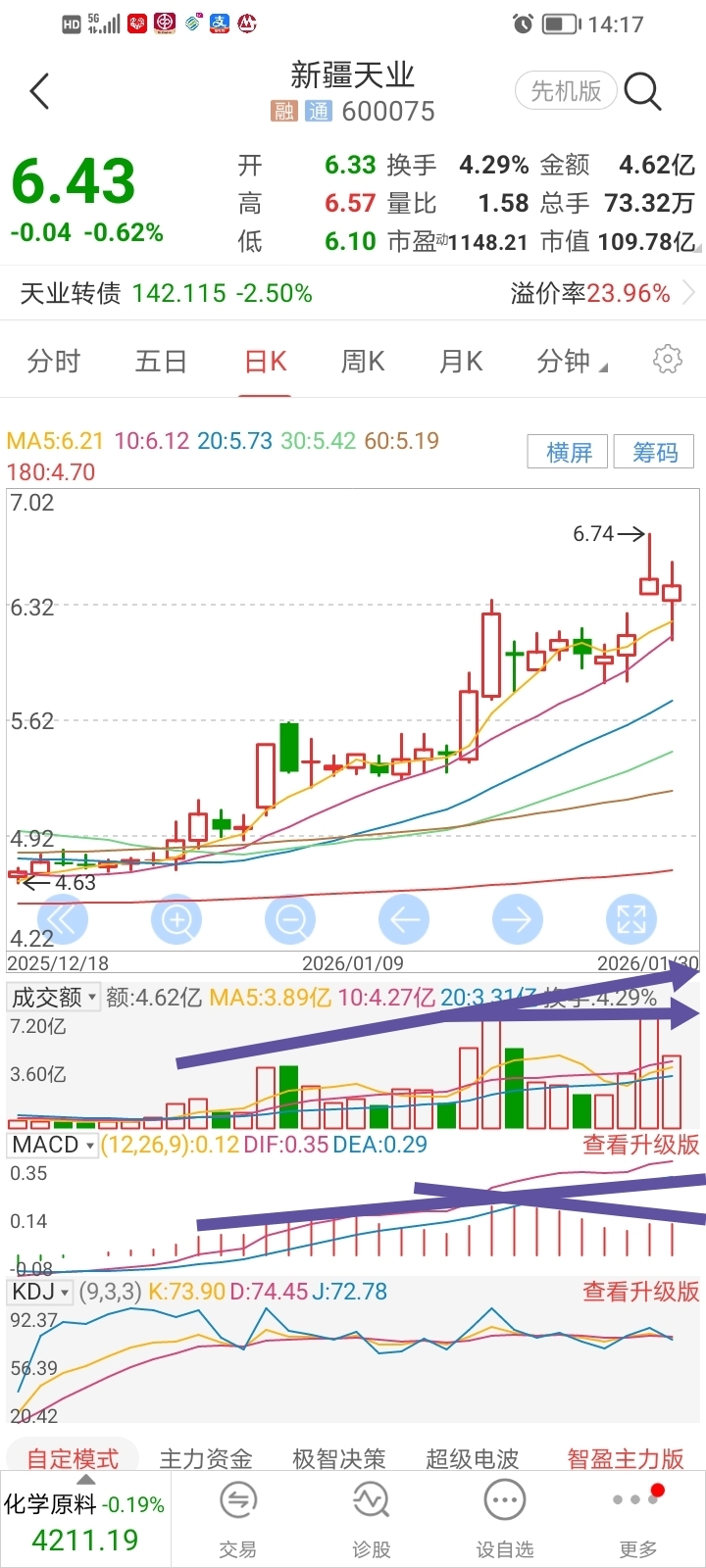This screenshot has height=1568, width=706.
Task: Switch to 分时 tab
Action: coord(54,362)
